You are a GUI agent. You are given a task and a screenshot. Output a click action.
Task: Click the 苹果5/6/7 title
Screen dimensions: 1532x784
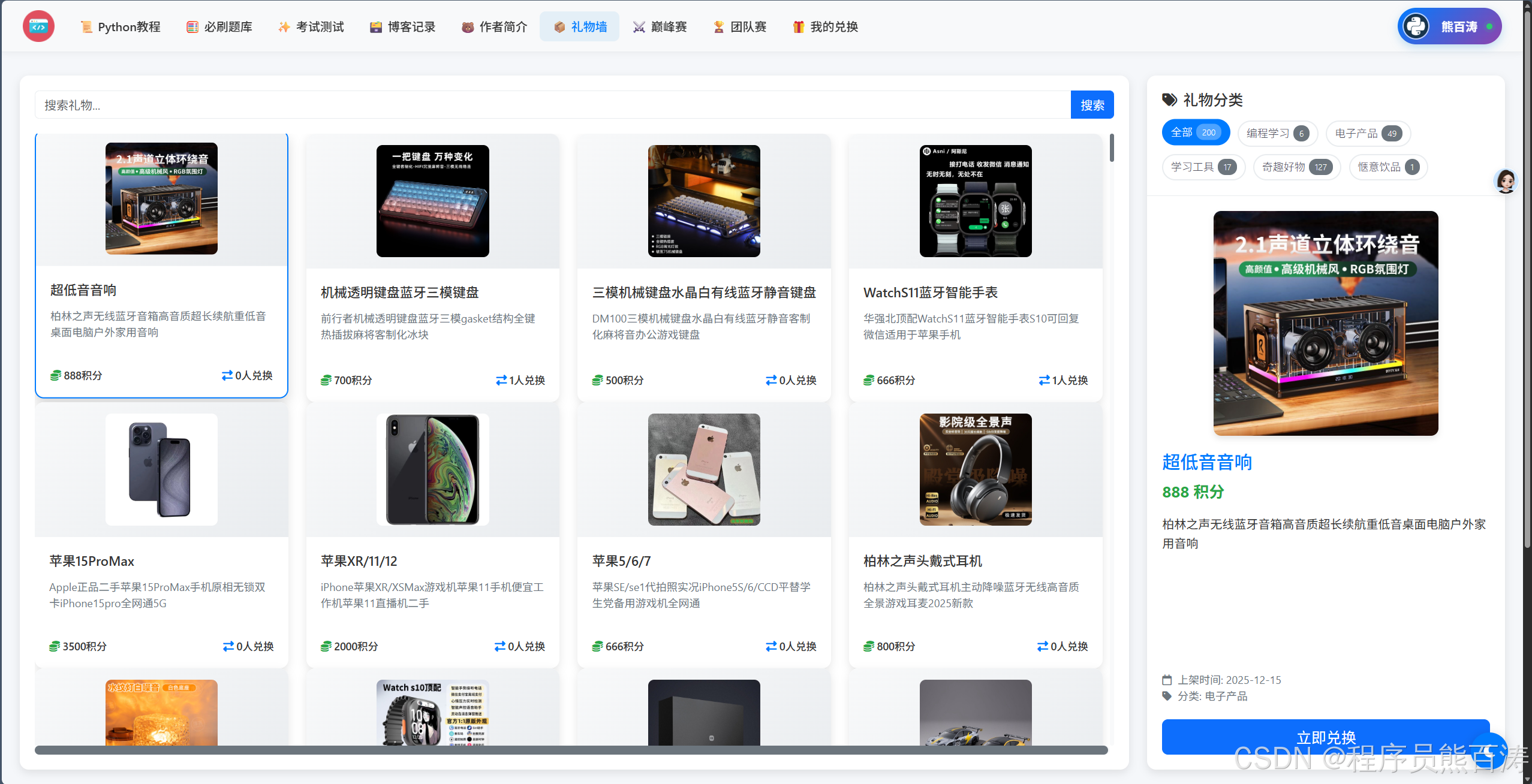622,561
